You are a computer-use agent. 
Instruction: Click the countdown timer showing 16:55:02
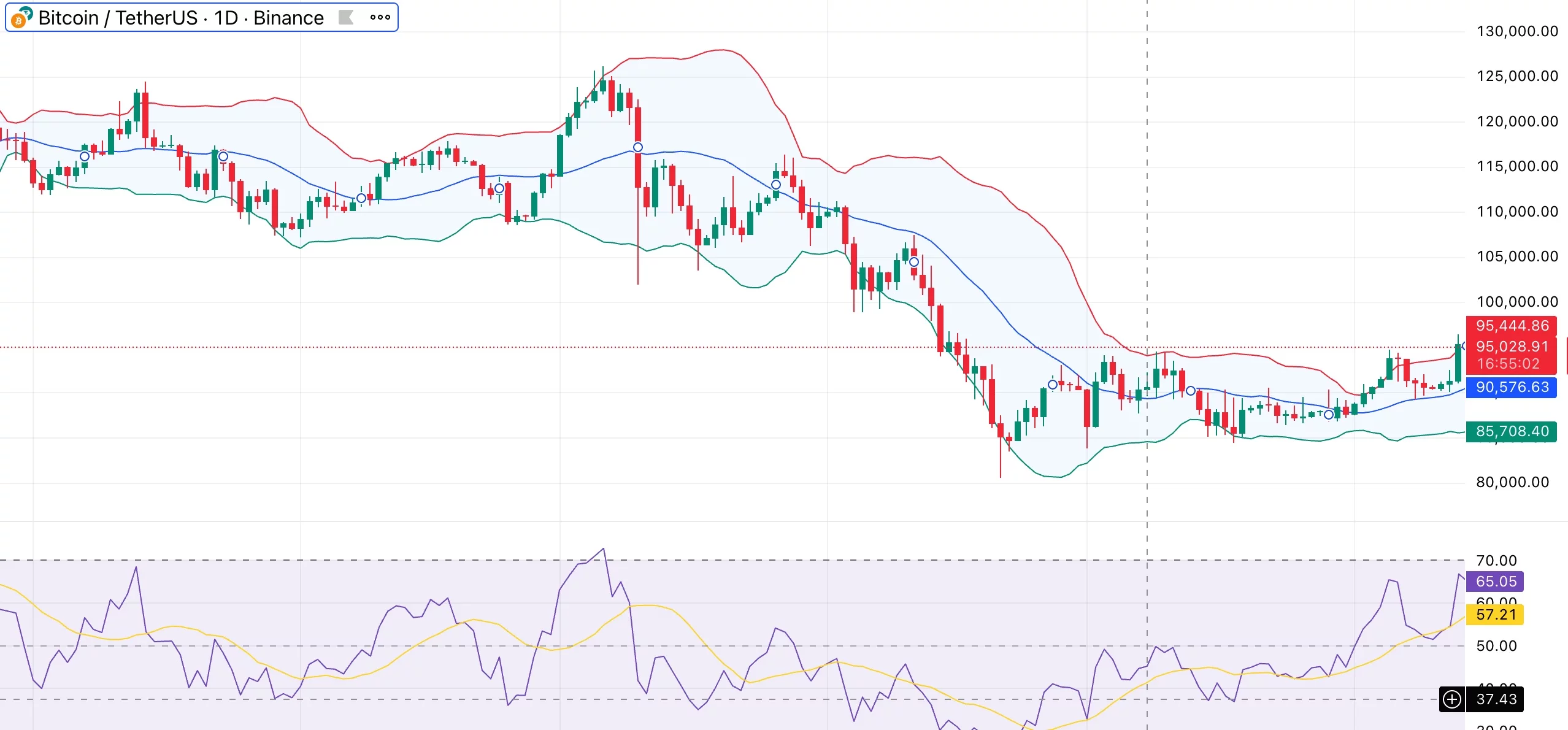pos(1513,363)
